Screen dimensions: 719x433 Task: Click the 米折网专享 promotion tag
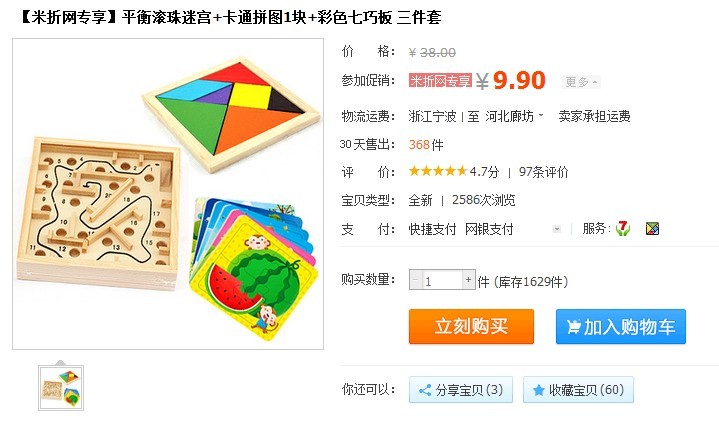[440, 81]
